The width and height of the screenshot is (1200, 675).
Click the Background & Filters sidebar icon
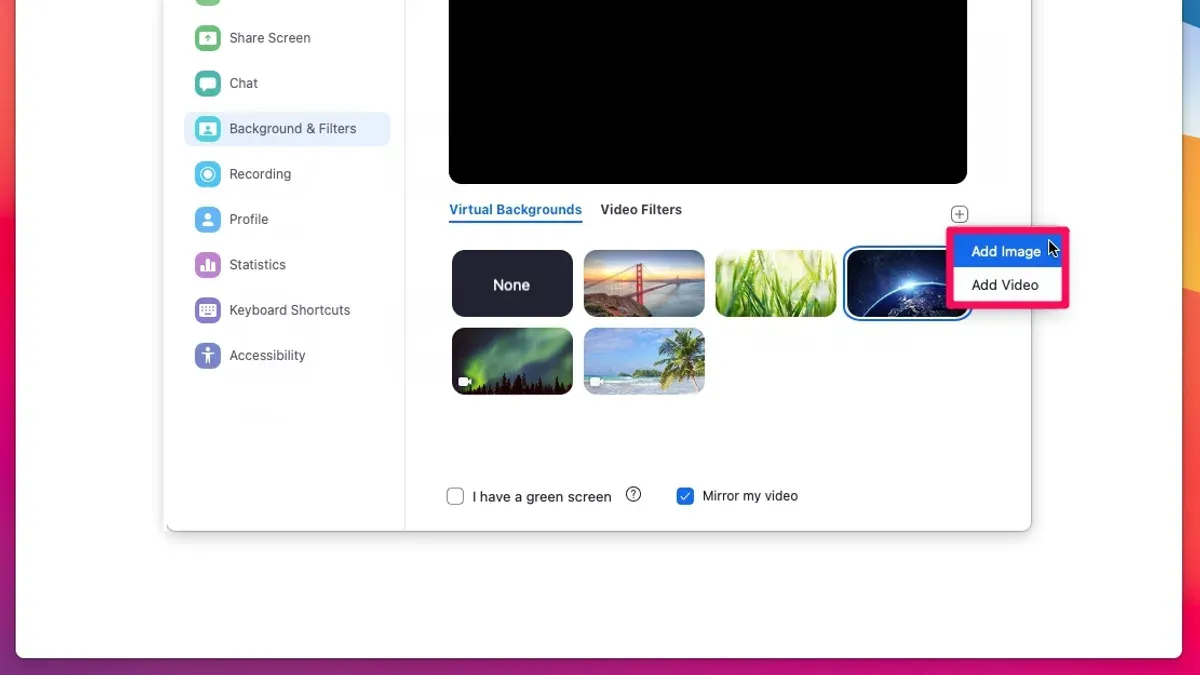(x=207, y=129)
